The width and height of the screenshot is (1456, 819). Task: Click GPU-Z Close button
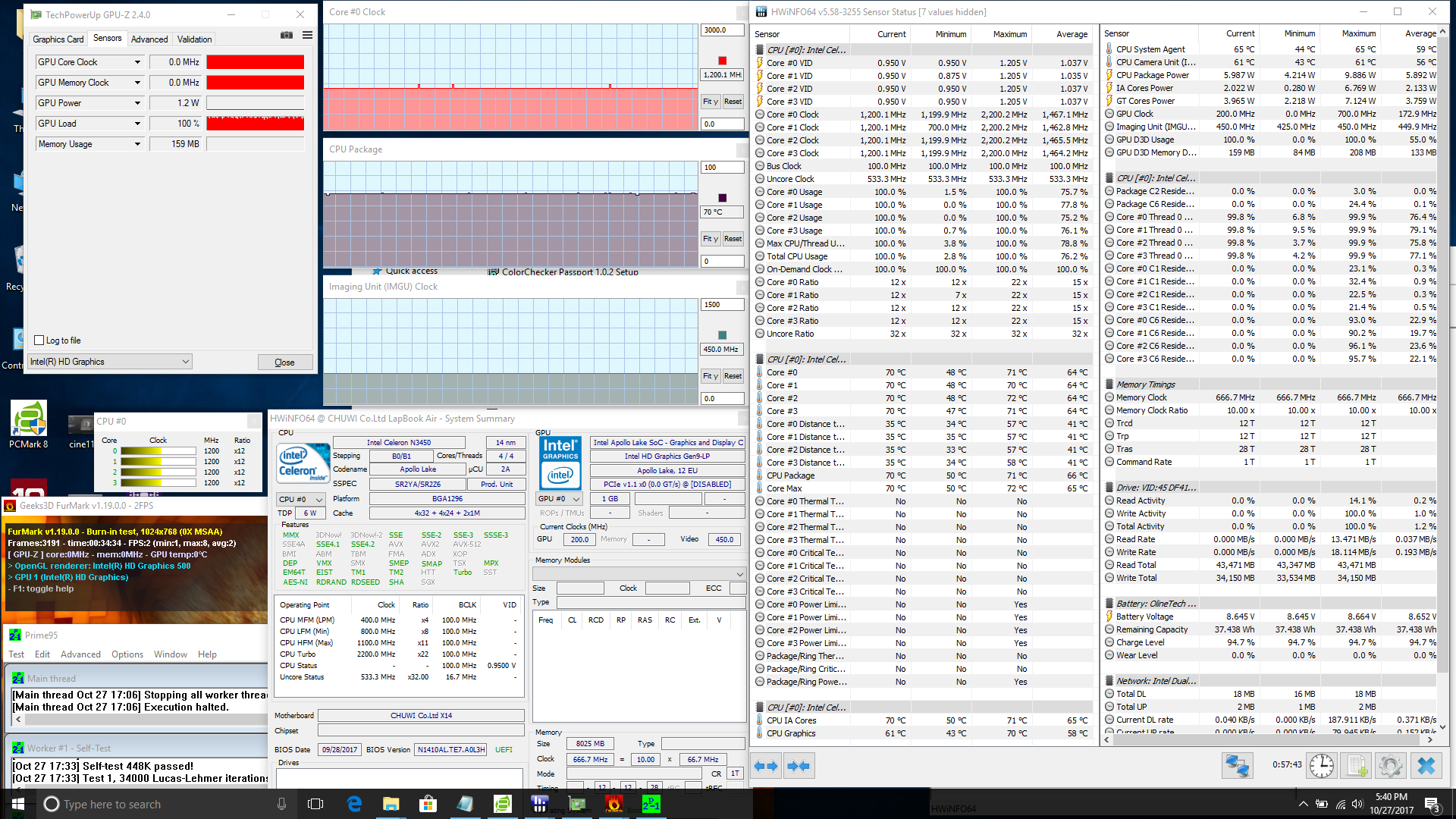[x=284, y=362]
